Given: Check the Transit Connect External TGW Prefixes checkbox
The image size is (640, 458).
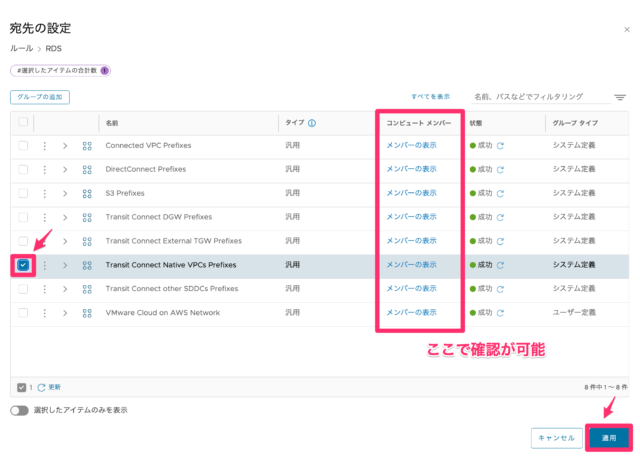Looking at the screenshot, I should pos(23,241).
